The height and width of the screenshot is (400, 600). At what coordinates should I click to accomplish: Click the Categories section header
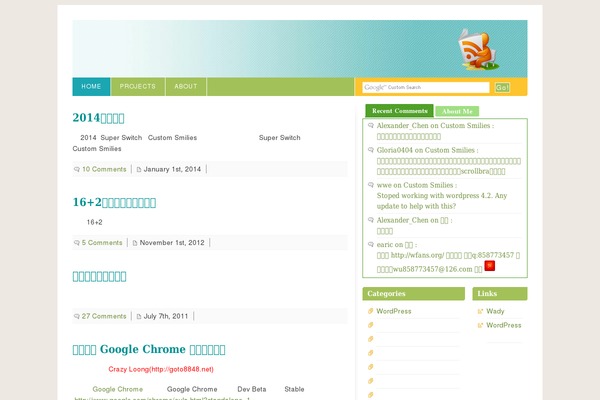click(413, 294)
